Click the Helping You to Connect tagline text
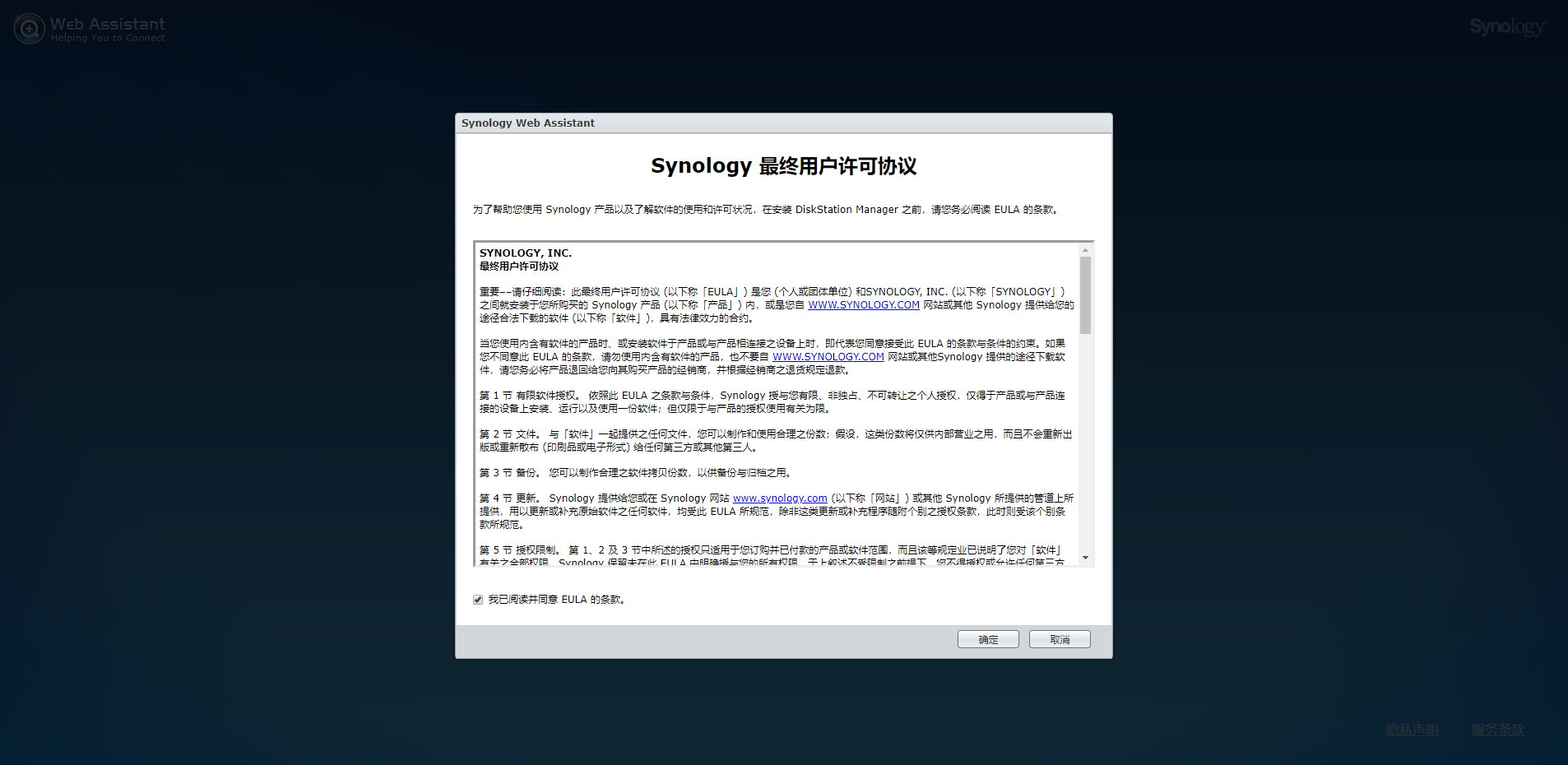The width and height of the screenshot is (1568, 765). (x=106, y=37)
